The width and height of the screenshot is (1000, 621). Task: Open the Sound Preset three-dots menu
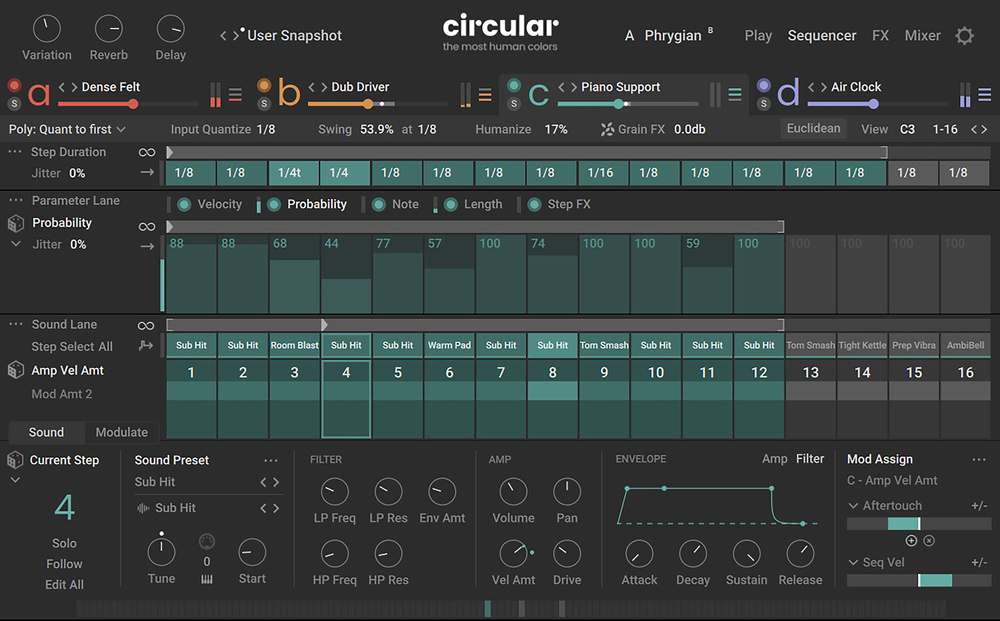[271, 460]
